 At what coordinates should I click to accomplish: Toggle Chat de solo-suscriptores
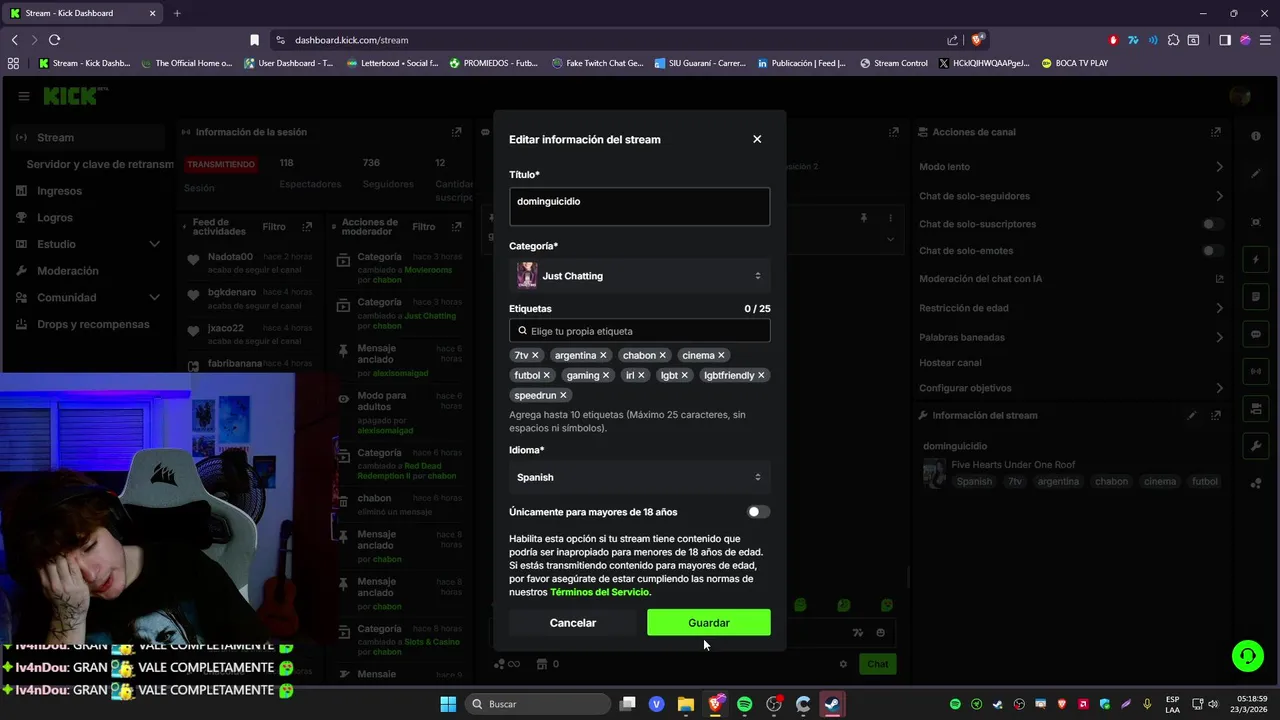coord(1212,224)
